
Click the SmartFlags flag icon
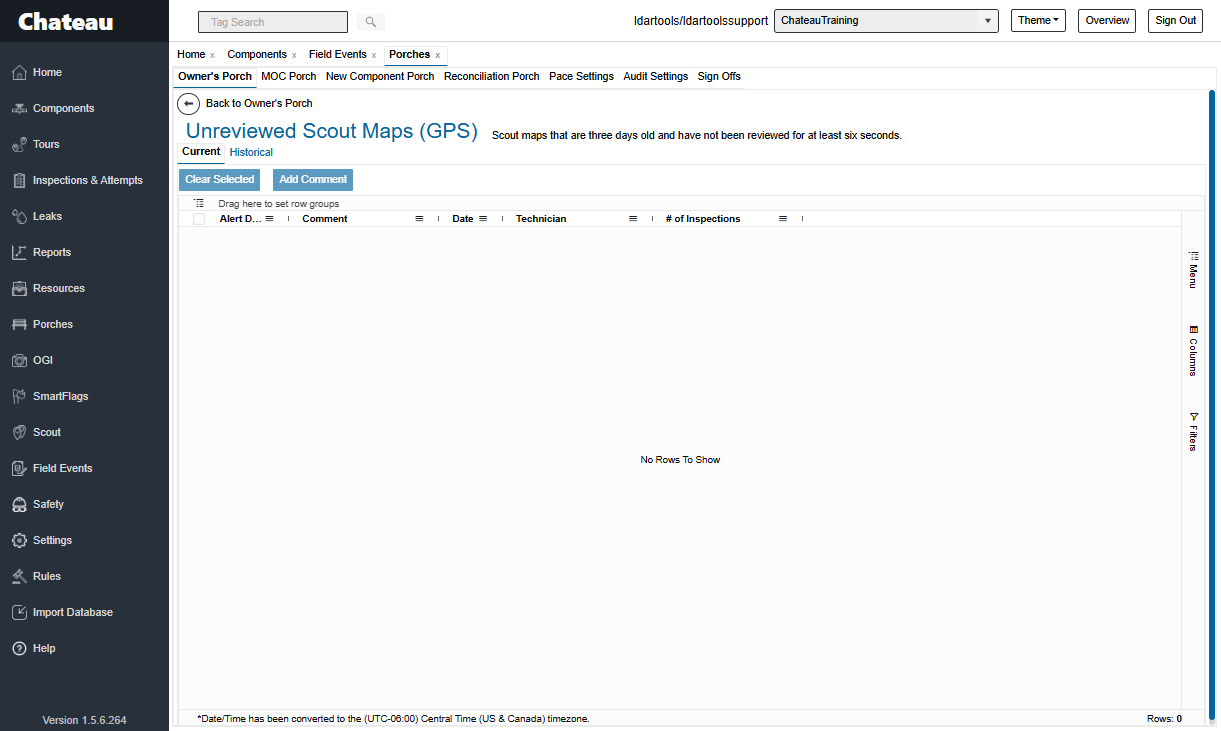(x=19, y=396)
